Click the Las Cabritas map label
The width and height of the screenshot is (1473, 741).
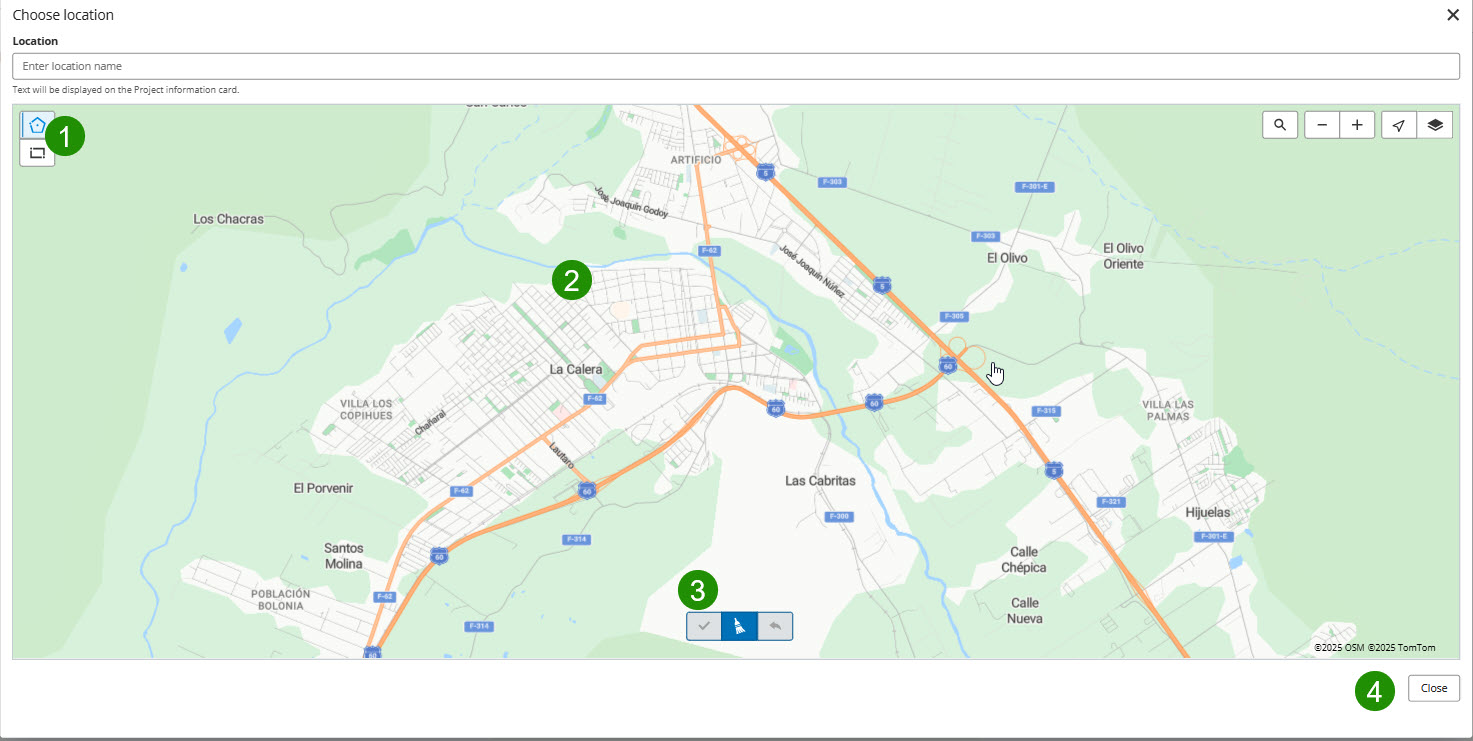pos(820,481)
